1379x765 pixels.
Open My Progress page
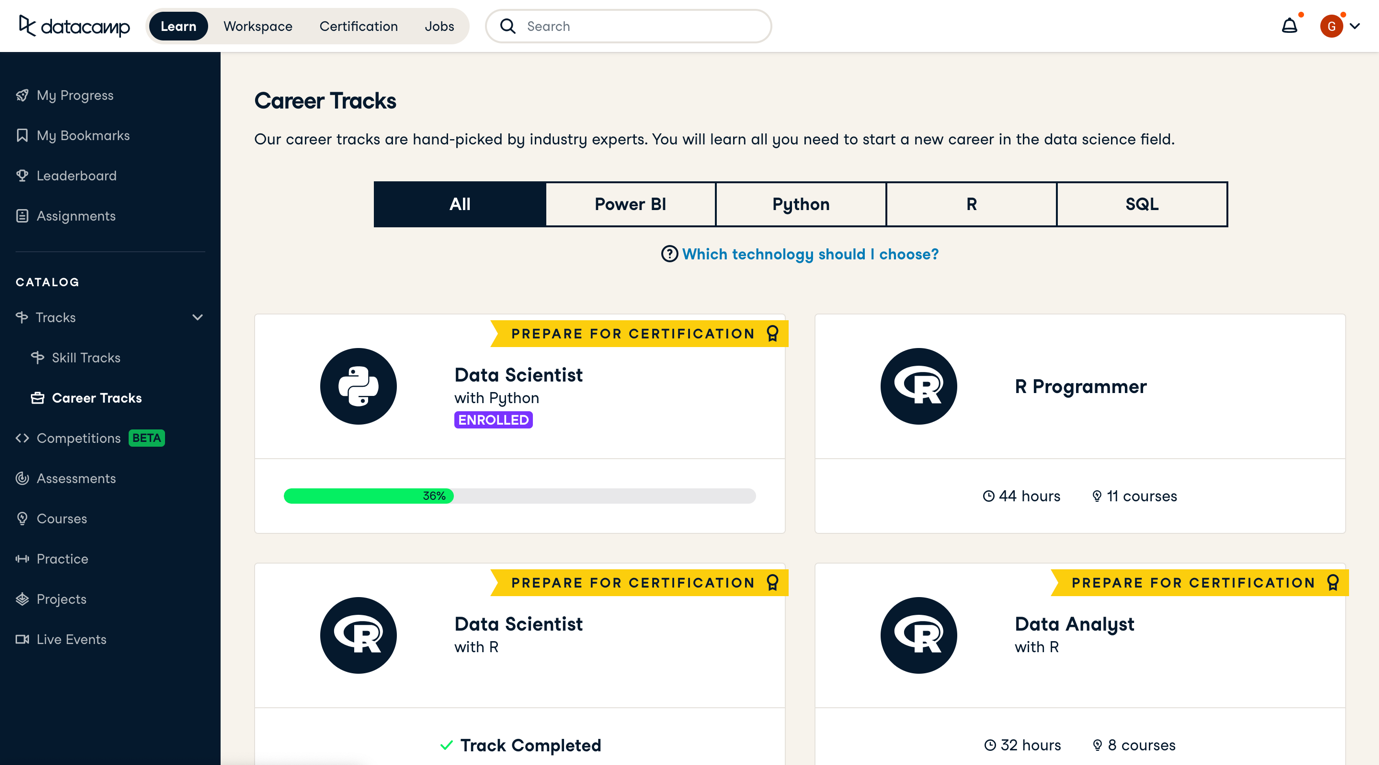[x=75, y=95]
